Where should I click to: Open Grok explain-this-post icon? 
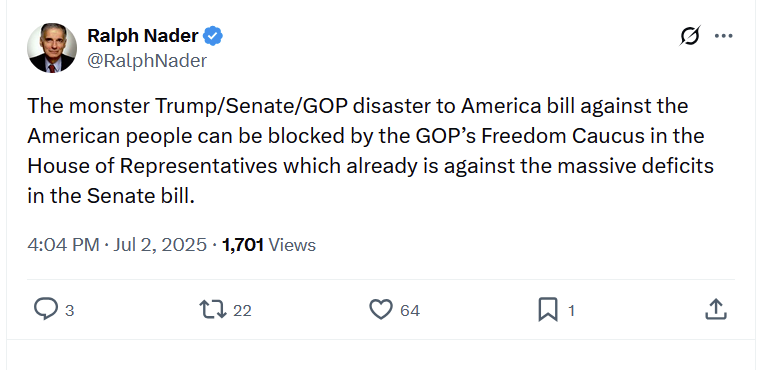(690, 36)
